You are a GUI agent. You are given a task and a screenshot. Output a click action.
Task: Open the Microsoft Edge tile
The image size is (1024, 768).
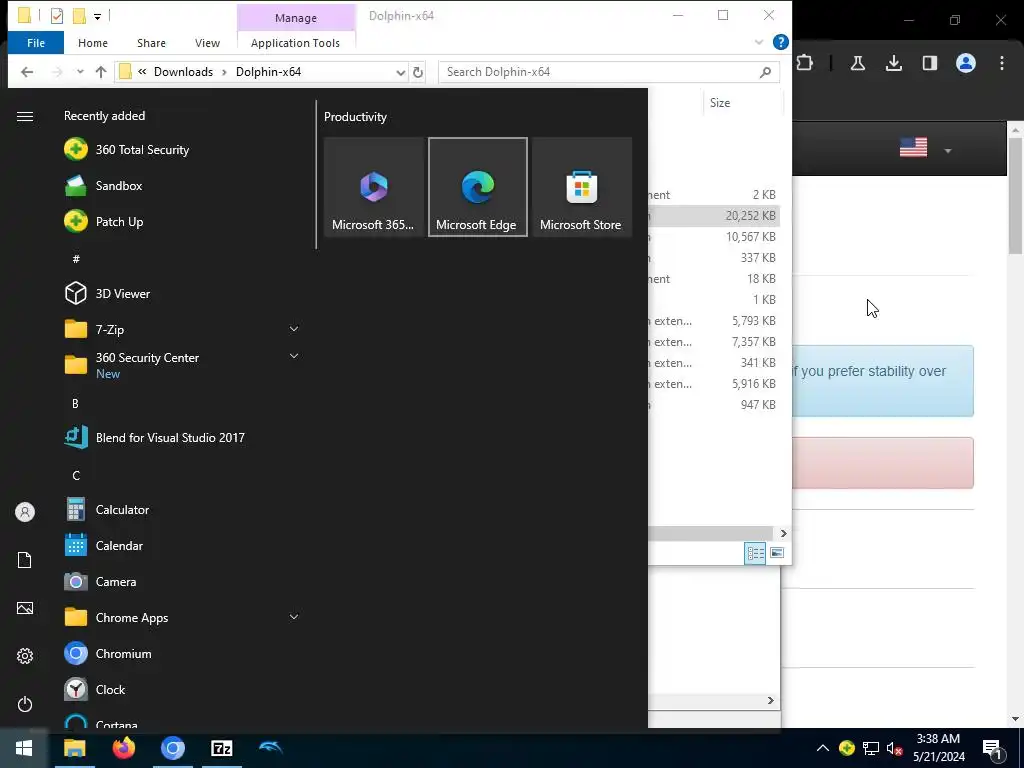pos(477,187)
